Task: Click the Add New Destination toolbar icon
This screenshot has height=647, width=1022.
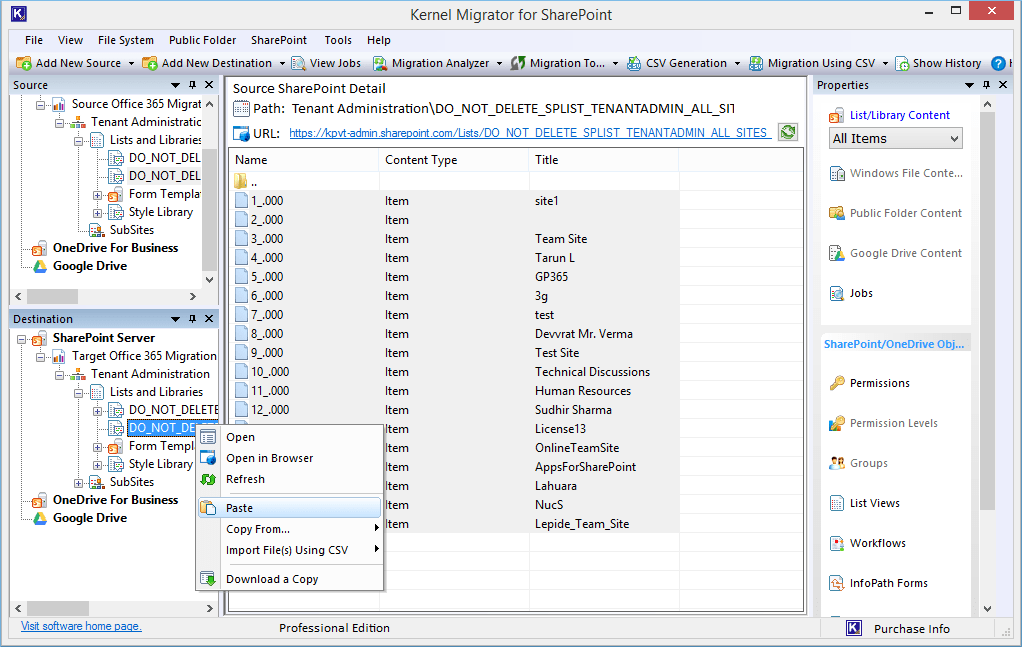Action: 150,63
